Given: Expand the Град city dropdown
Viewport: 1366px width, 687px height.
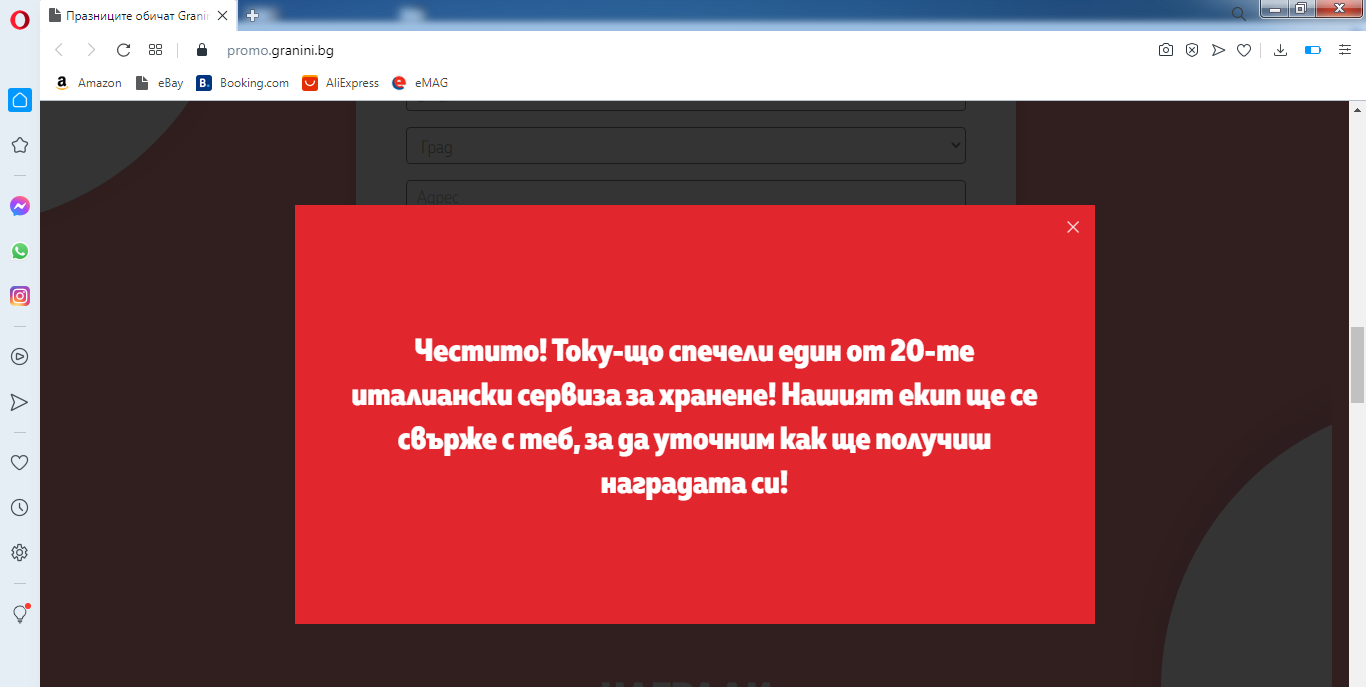Looking at the screenshot, I should (685, 146).
